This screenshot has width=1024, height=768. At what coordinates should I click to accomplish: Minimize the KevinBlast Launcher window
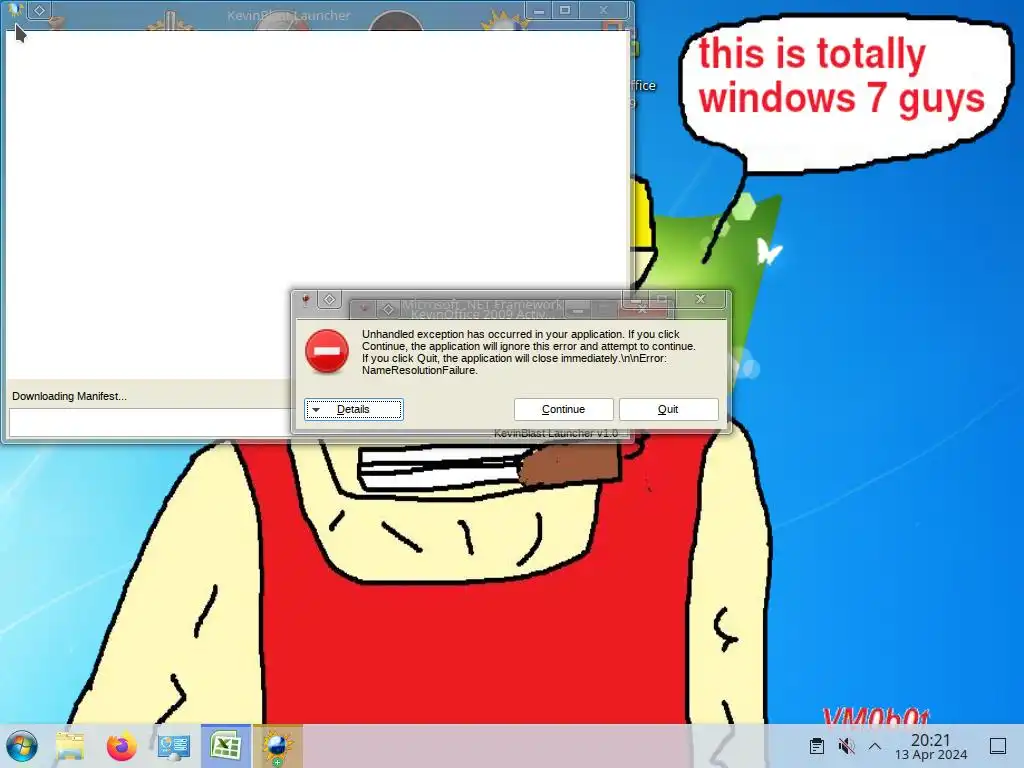pyautogui.click(x=539, y=10)
